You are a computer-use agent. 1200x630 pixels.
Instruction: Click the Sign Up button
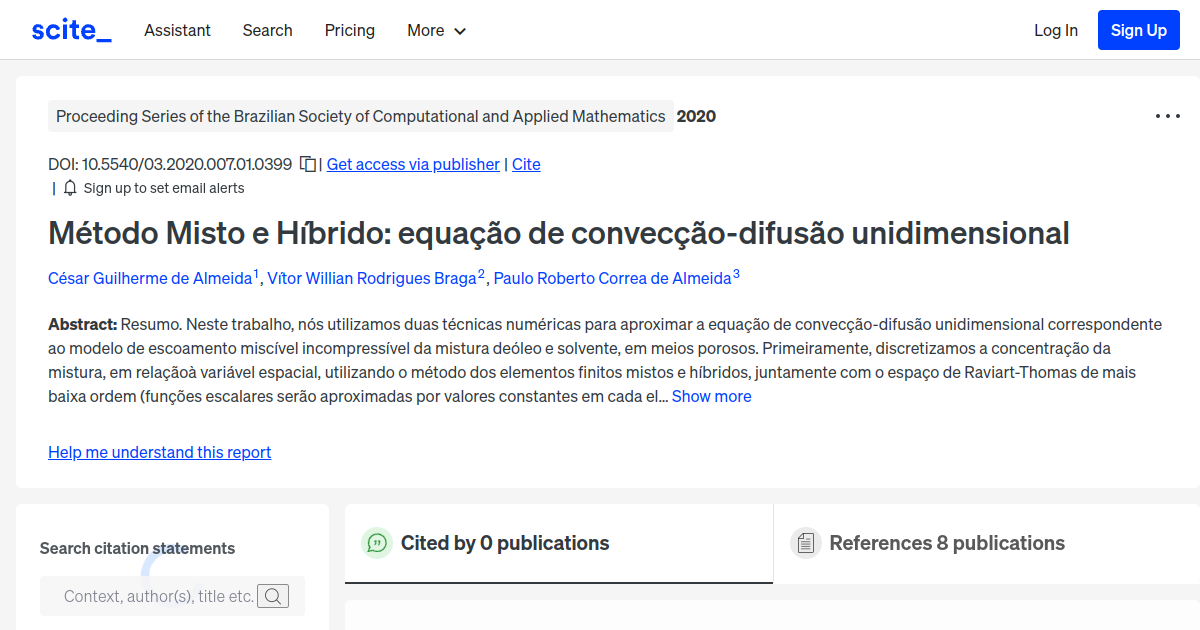(1138, 29)
